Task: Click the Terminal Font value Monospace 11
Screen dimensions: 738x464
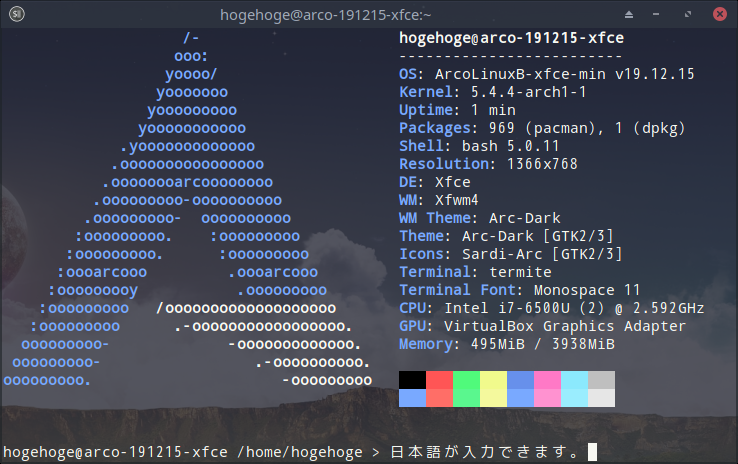Action: pyautogui.click(x=587, y=290)
